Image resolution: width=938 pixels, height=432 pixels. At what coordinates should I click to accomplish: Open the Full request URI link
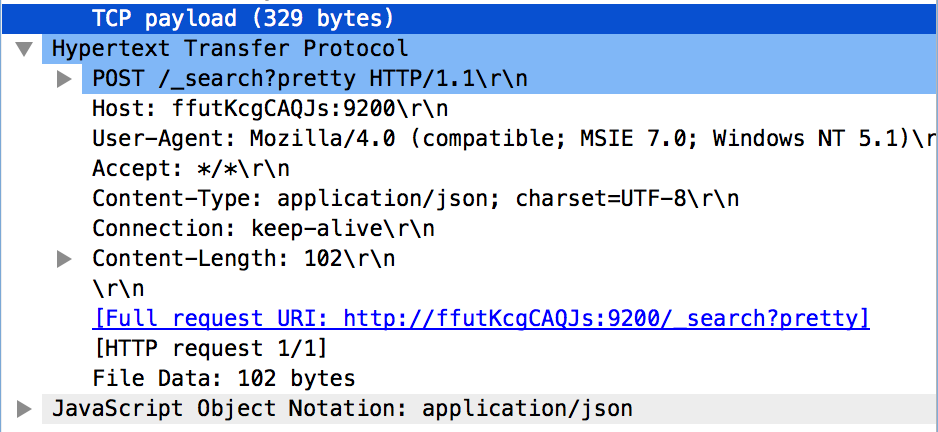coord(480,319)
